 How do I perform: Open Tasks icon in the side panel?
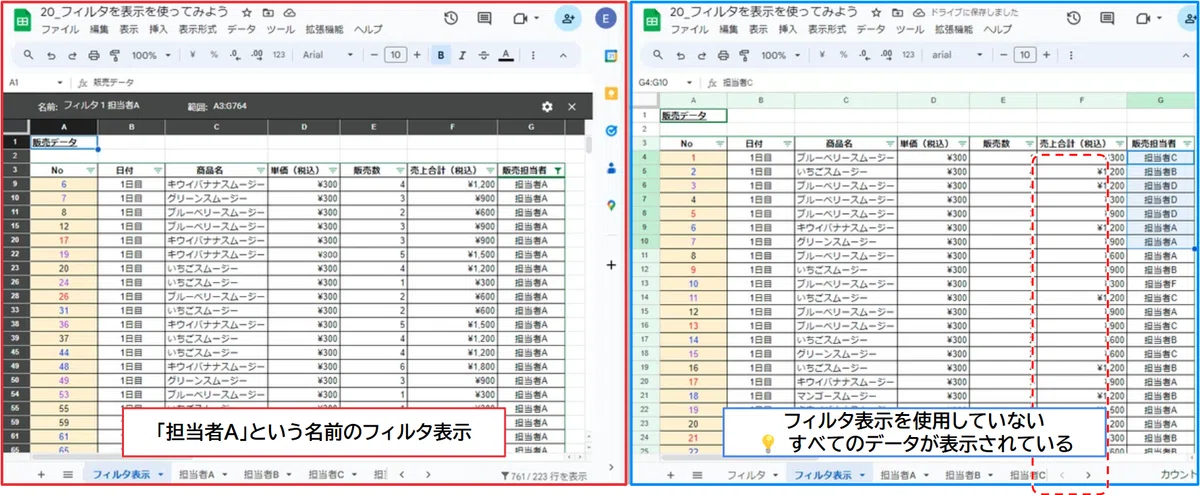pyautogui.click(x=612, y=130)
